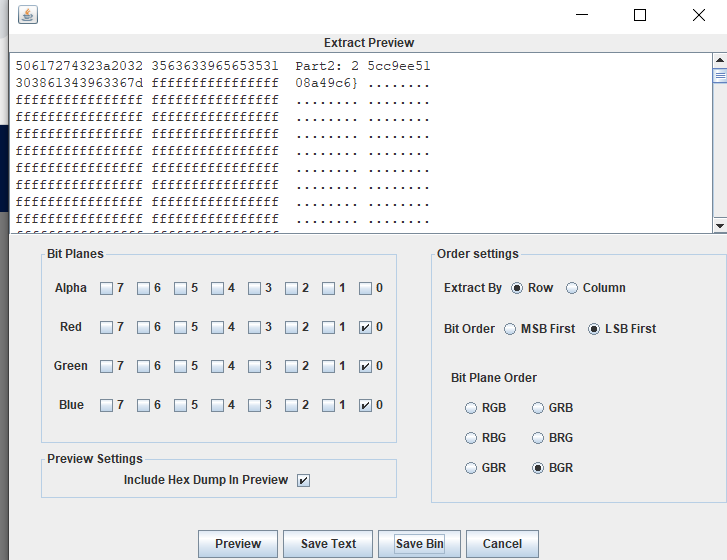Click the Save Text button
Image resolution: width=727 pixels, height=560 pixels.
pos(328,544)
